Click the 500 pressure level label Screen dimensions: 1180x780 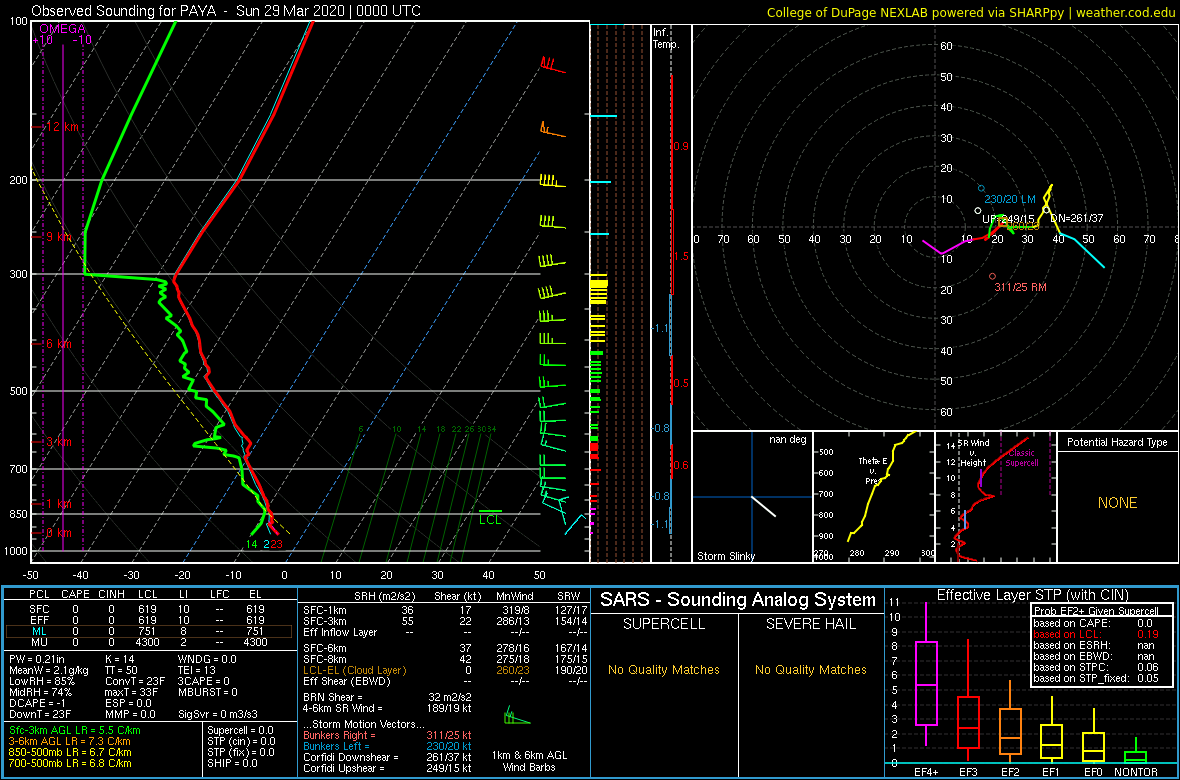[x=18, y=391]
